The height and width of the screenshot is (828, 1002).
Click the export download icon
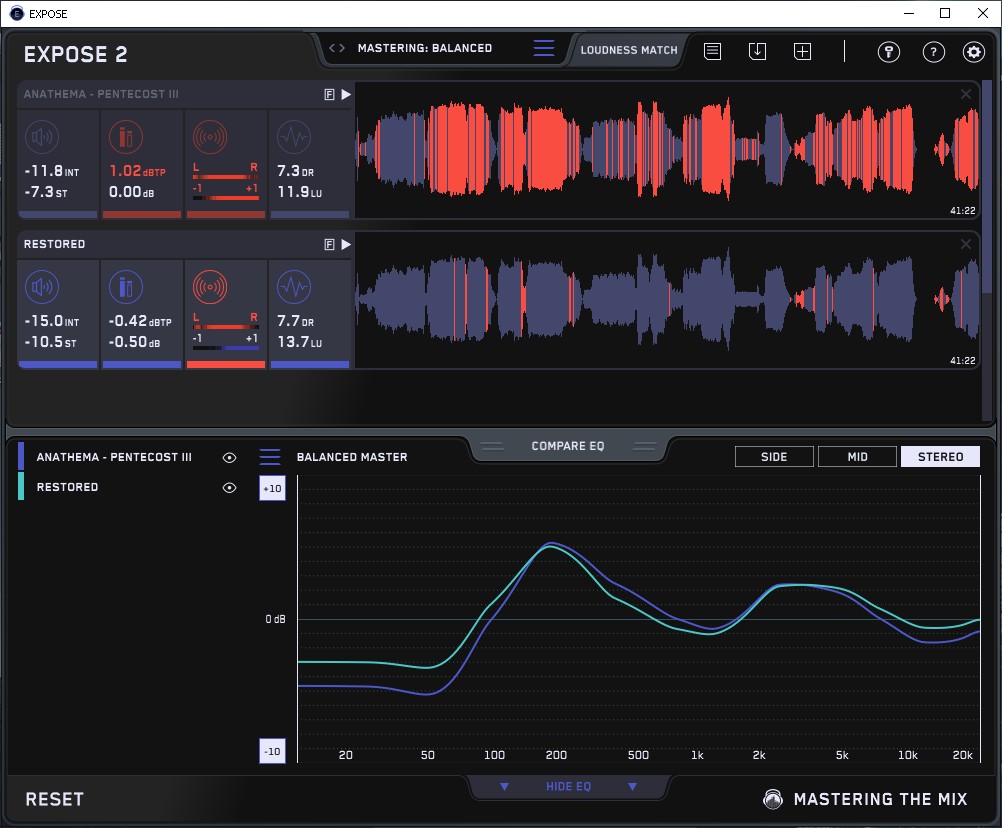point(757,51)
